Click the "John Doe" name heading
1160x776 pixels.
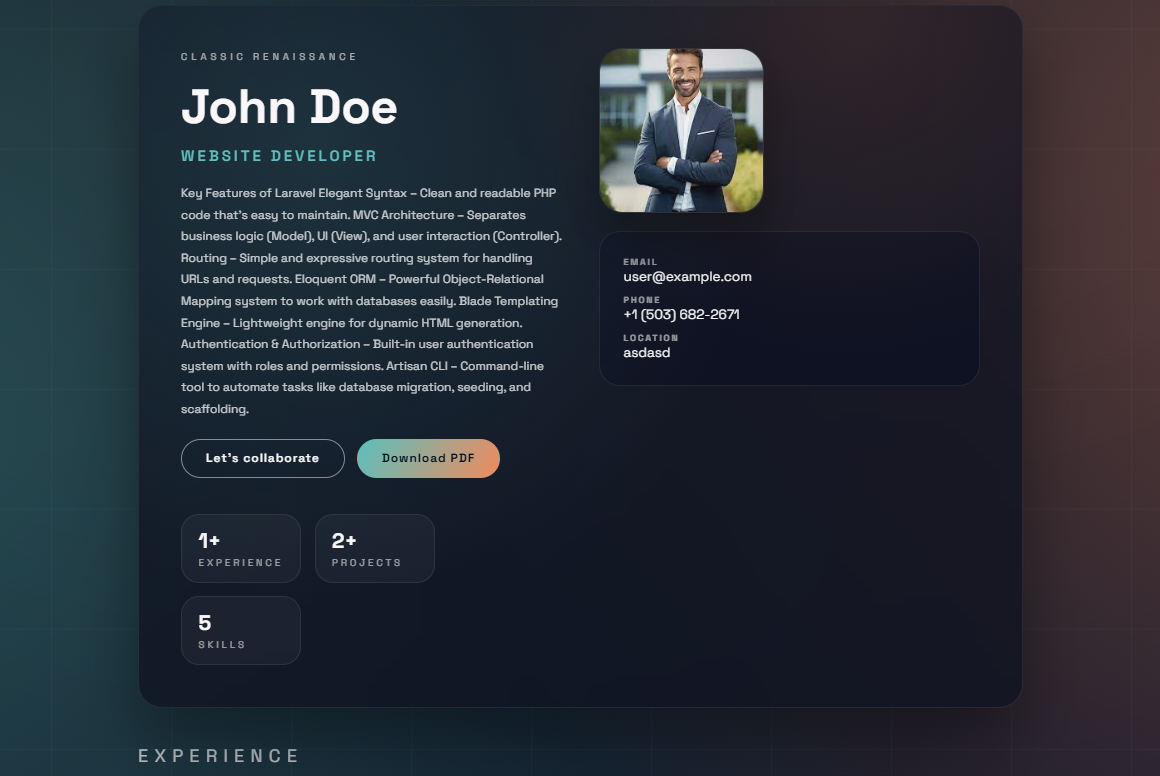click(x=289, y=107)
